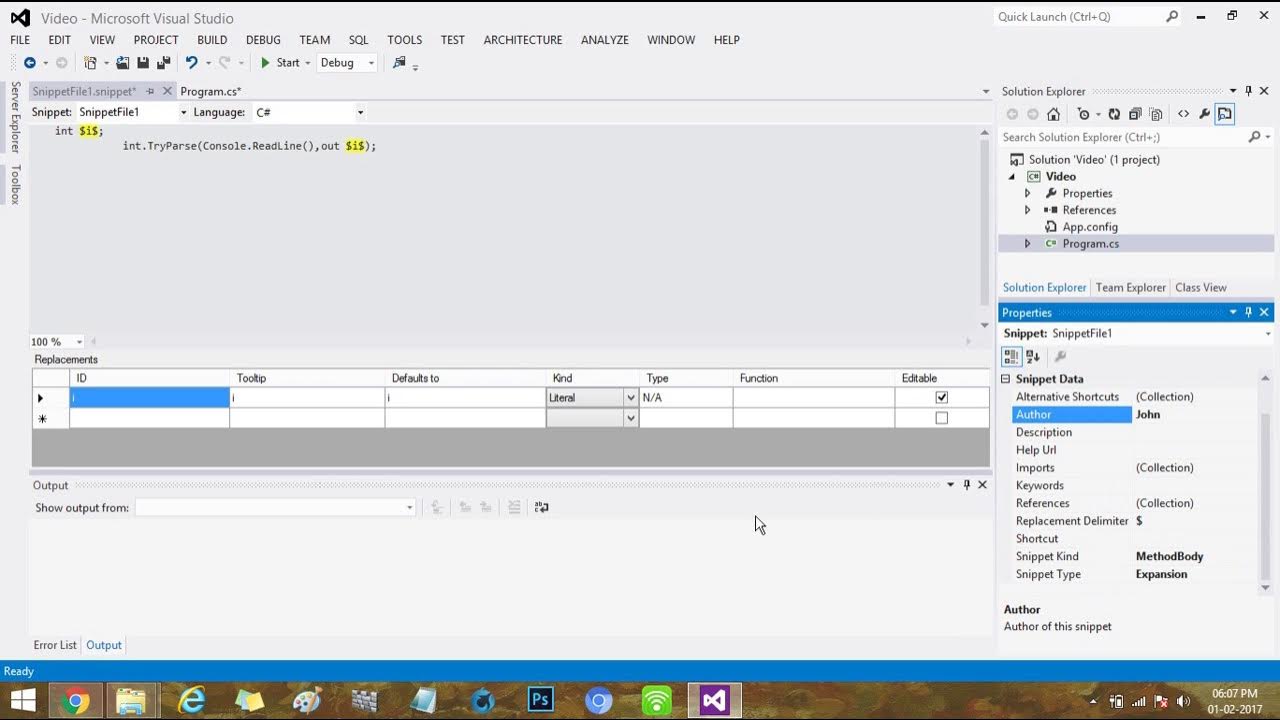Save the current file with Save icon

[x=143, y=63]
